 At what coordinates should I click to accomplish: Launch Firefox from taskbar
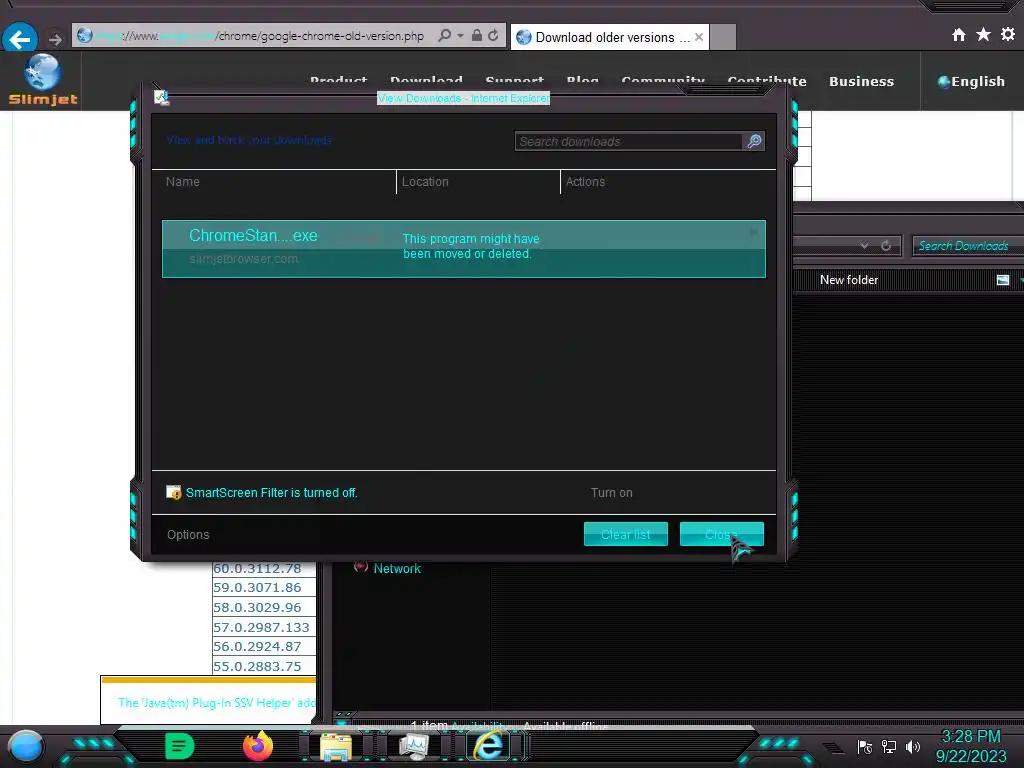[258, 746]
